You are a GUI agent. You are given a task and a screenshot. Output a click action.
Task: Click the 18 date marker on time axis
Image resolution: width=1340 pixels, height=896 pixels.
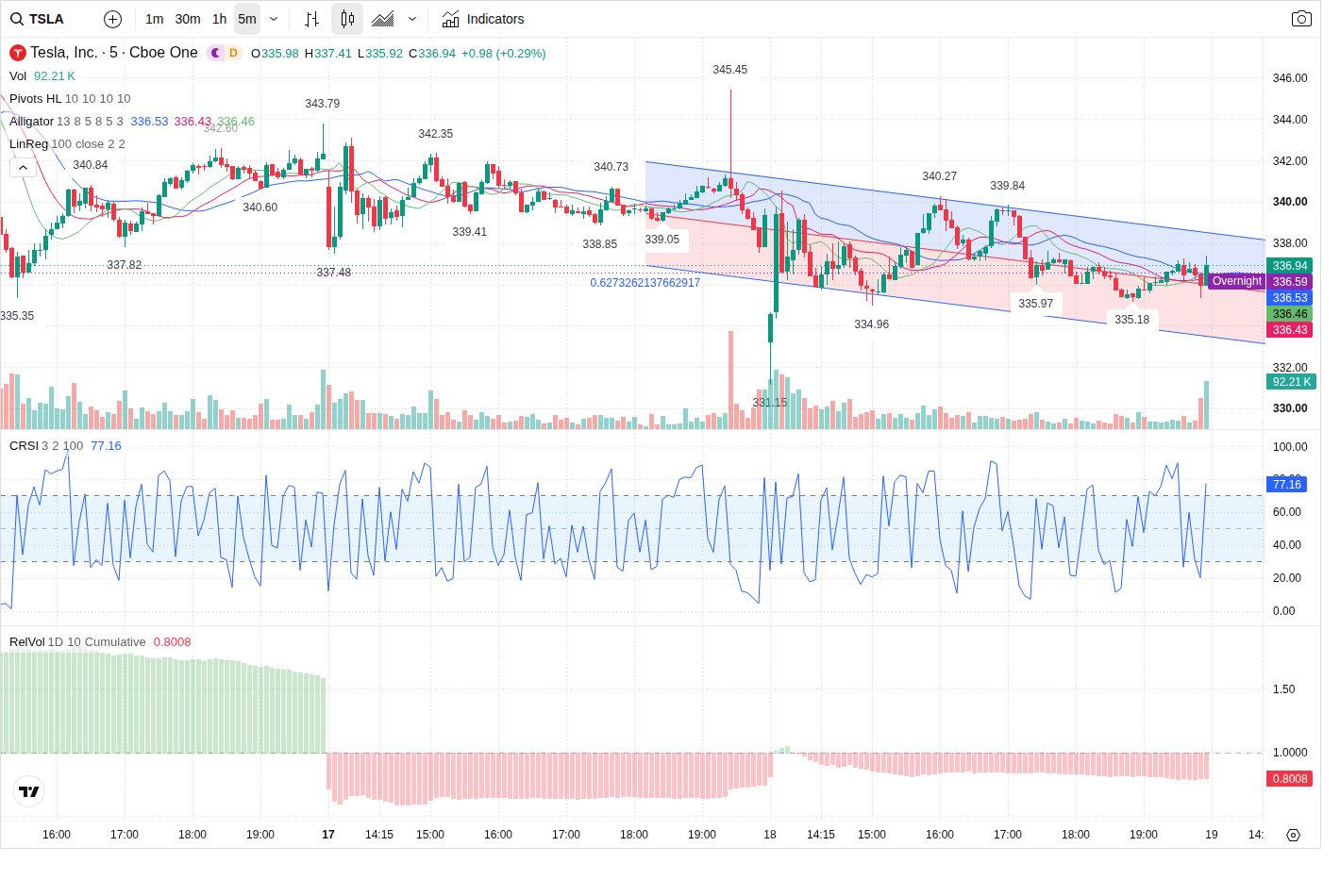click(x=770, y=835)
